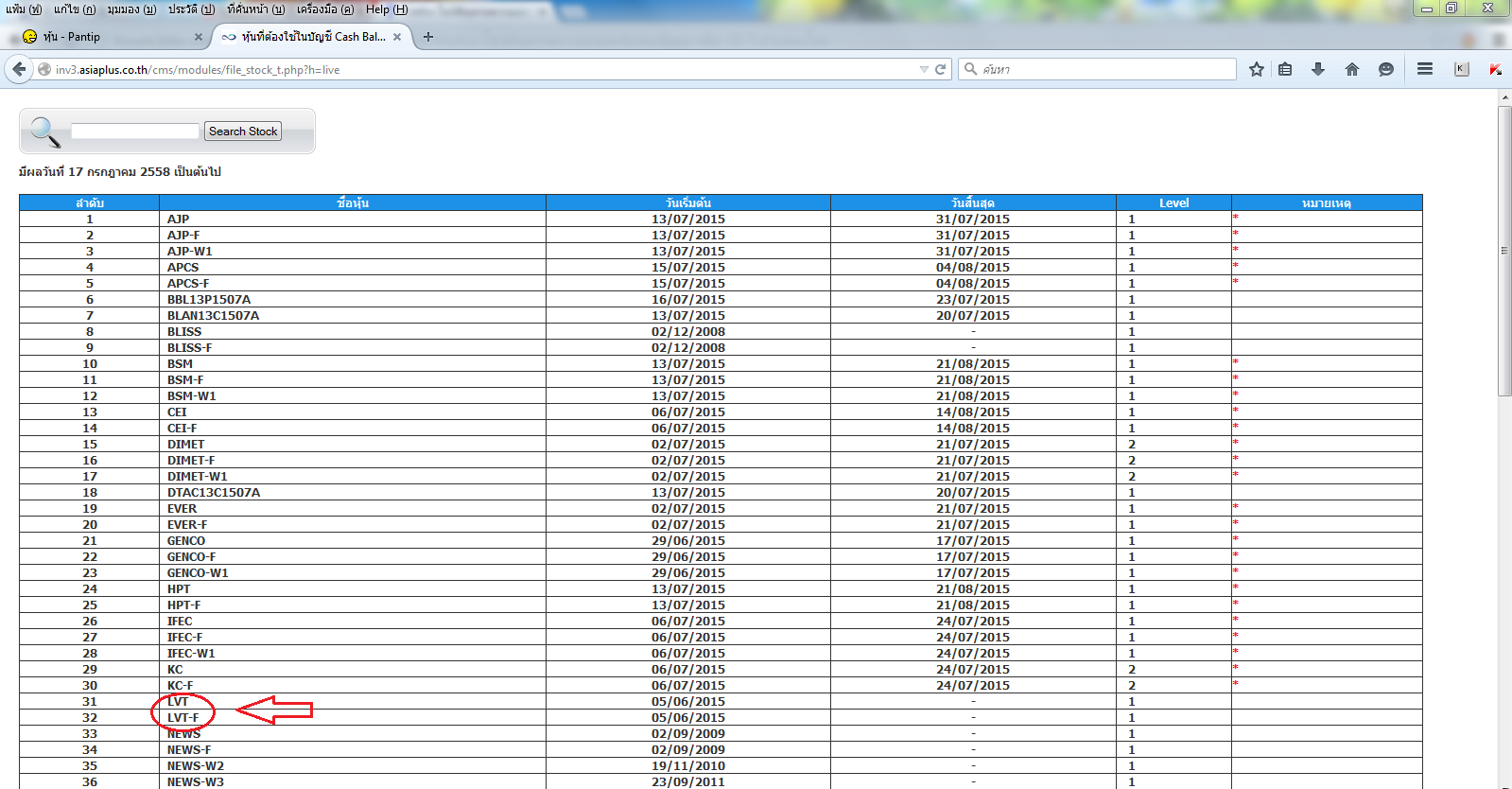Image resolution: width=1512 pixels, height=789 pixels.
Task: Select the Cash Balance stock list tab
Action: click(313, 37)
